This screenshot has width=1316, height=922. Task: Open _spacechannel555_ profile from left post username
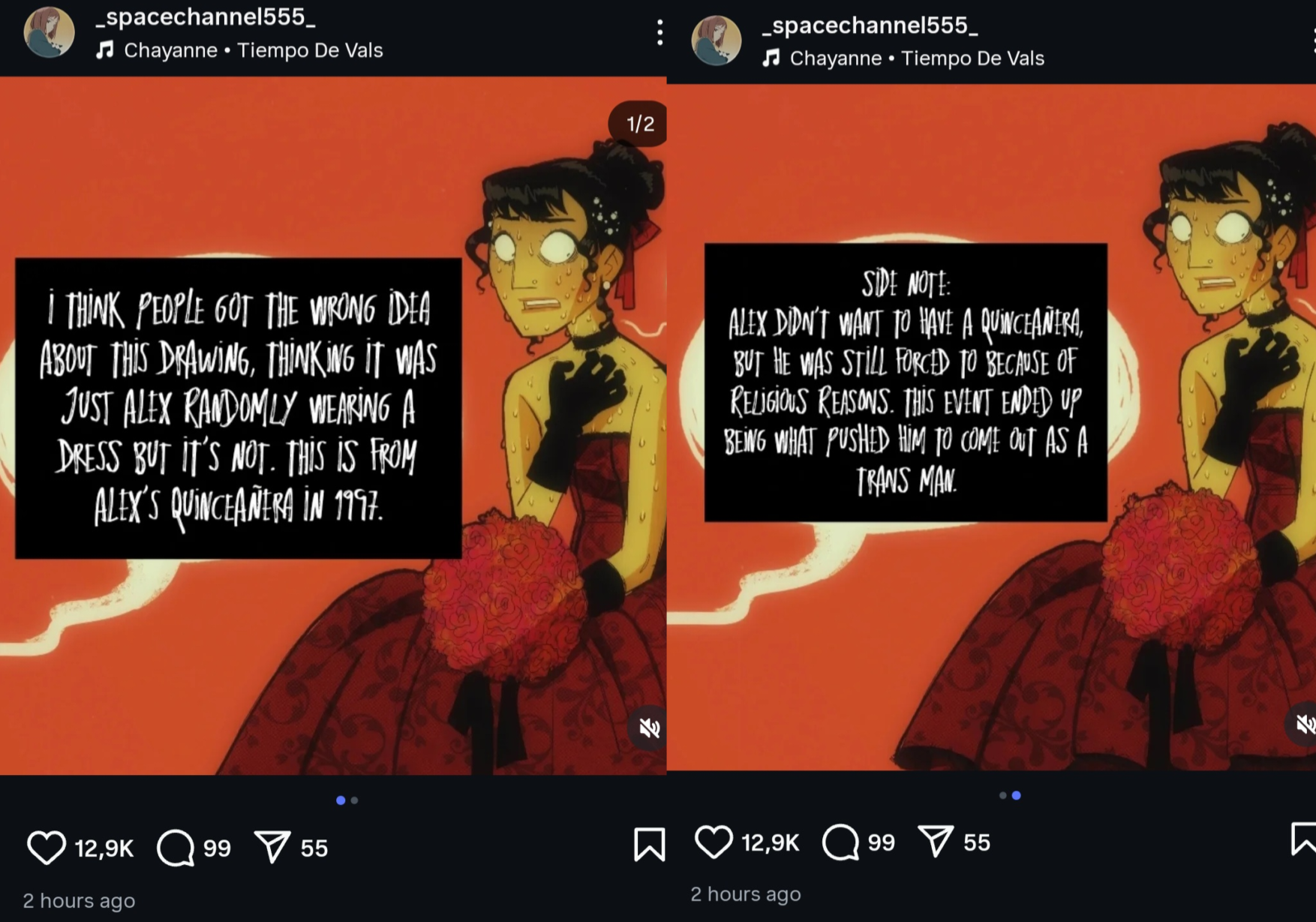pyautogui.click(x=206, y=17)
